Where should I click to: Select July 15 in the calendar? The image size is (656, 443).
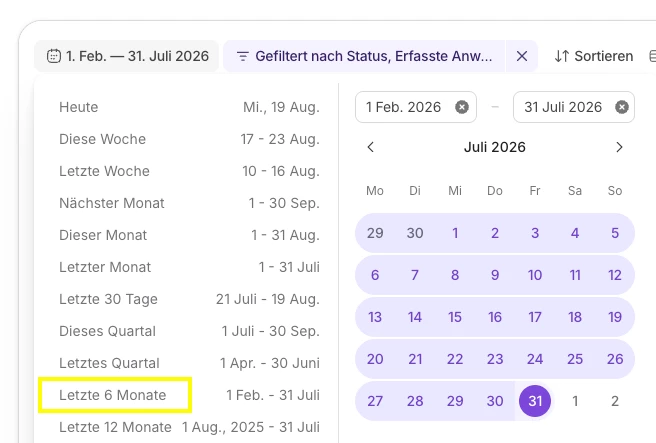coord(455,317)
